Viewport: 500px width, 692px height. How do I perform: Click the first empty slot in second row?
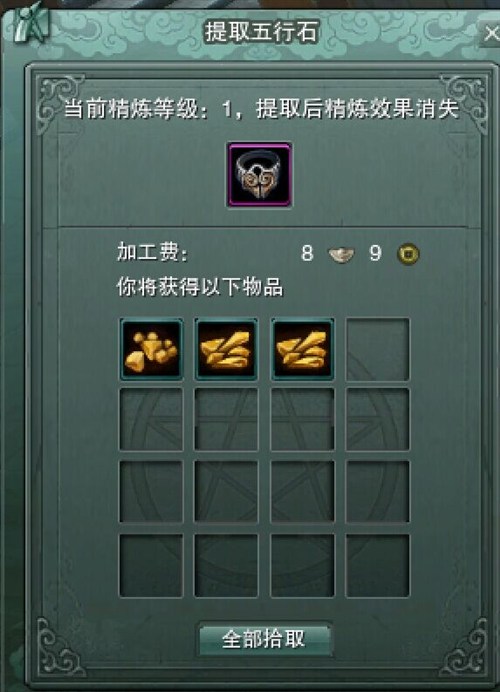coord(151,420)
